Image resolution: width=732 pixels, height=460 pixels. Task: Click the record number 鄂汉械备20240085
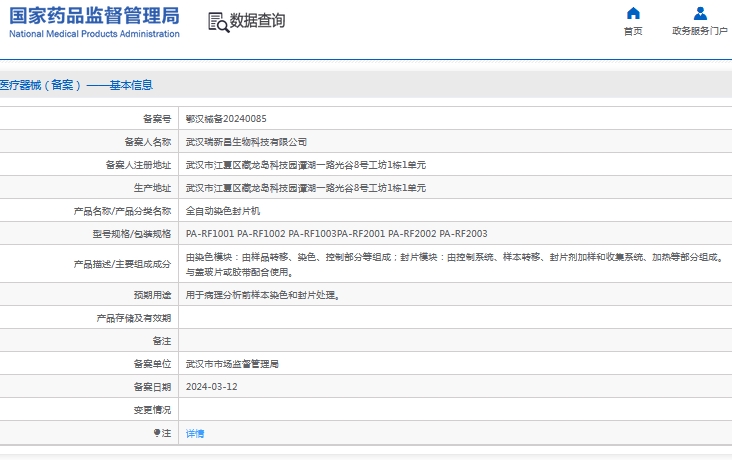226,119
